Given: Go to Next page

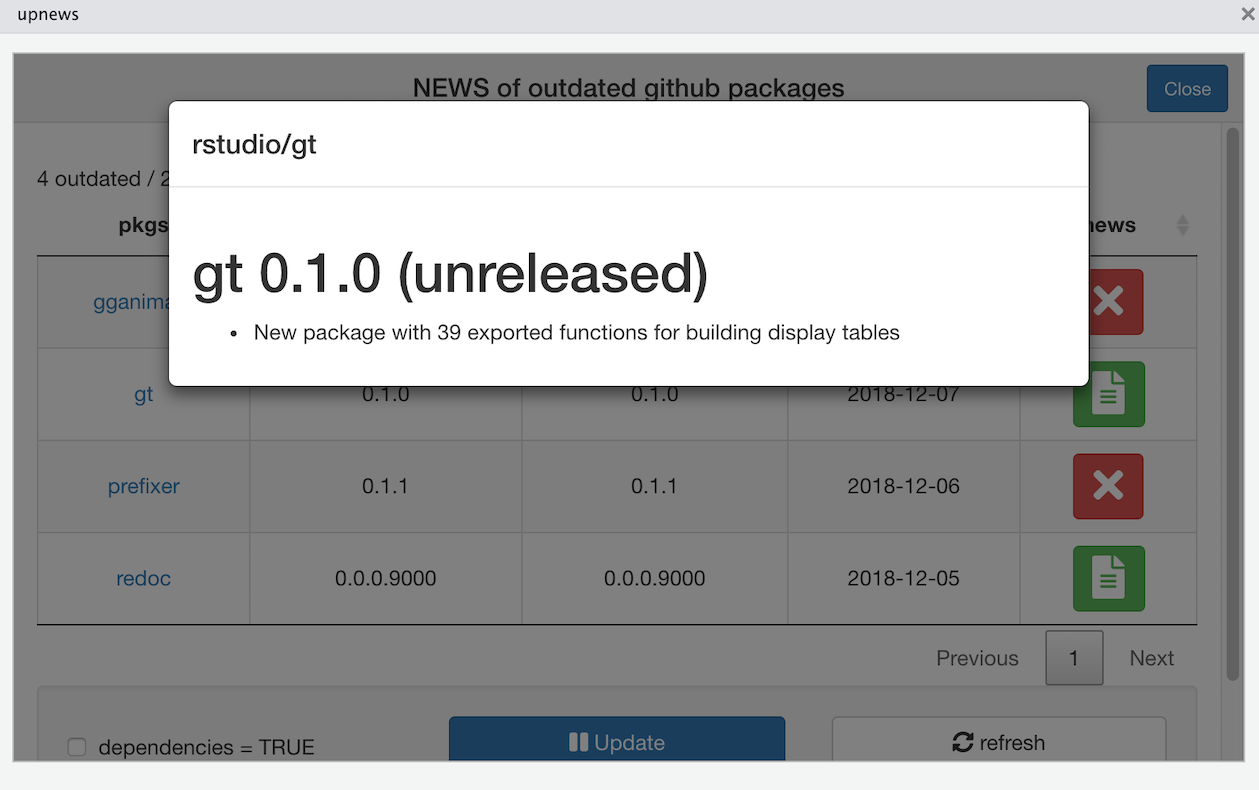Looking at the screenshot, I should [x=1152, y=658].
